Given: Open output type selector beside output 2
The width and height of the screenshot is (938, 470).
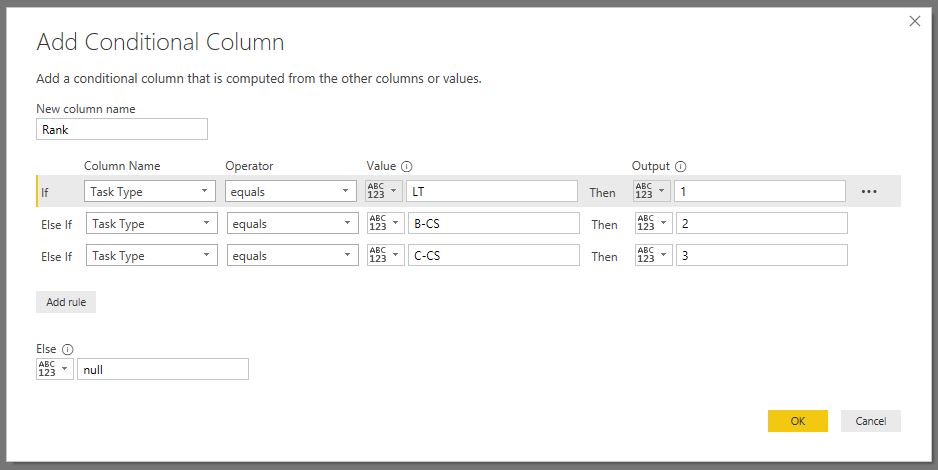Looking at the screenshot, I should tap(653, 224).
